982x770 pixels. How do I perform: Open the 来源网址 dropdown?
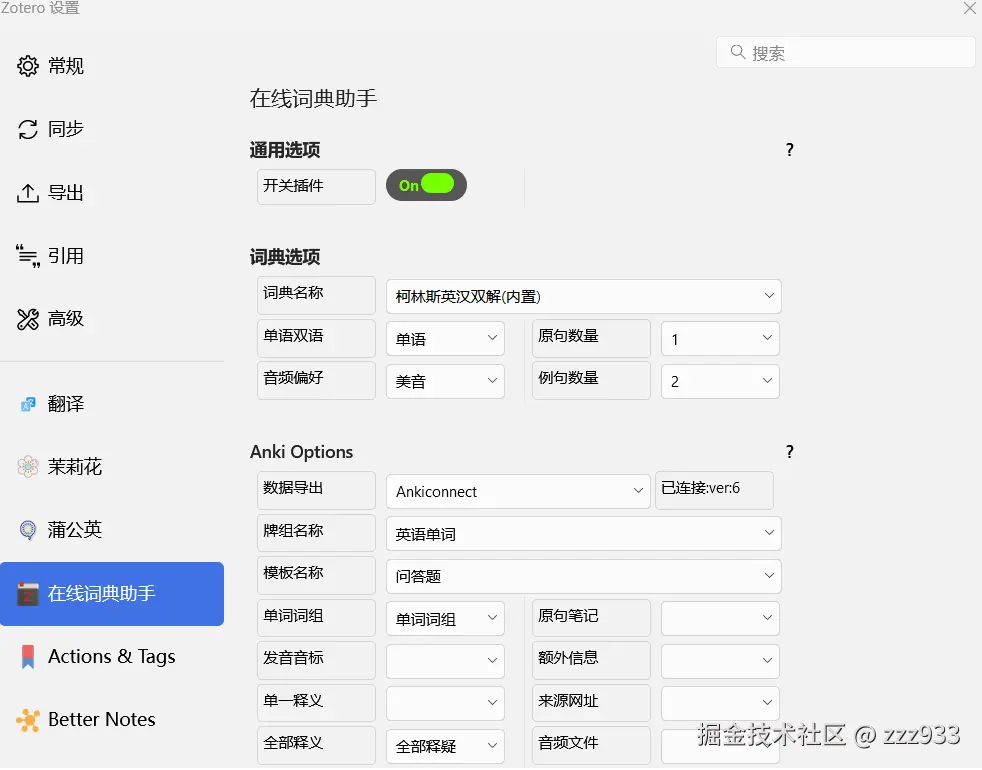point(720,703)
